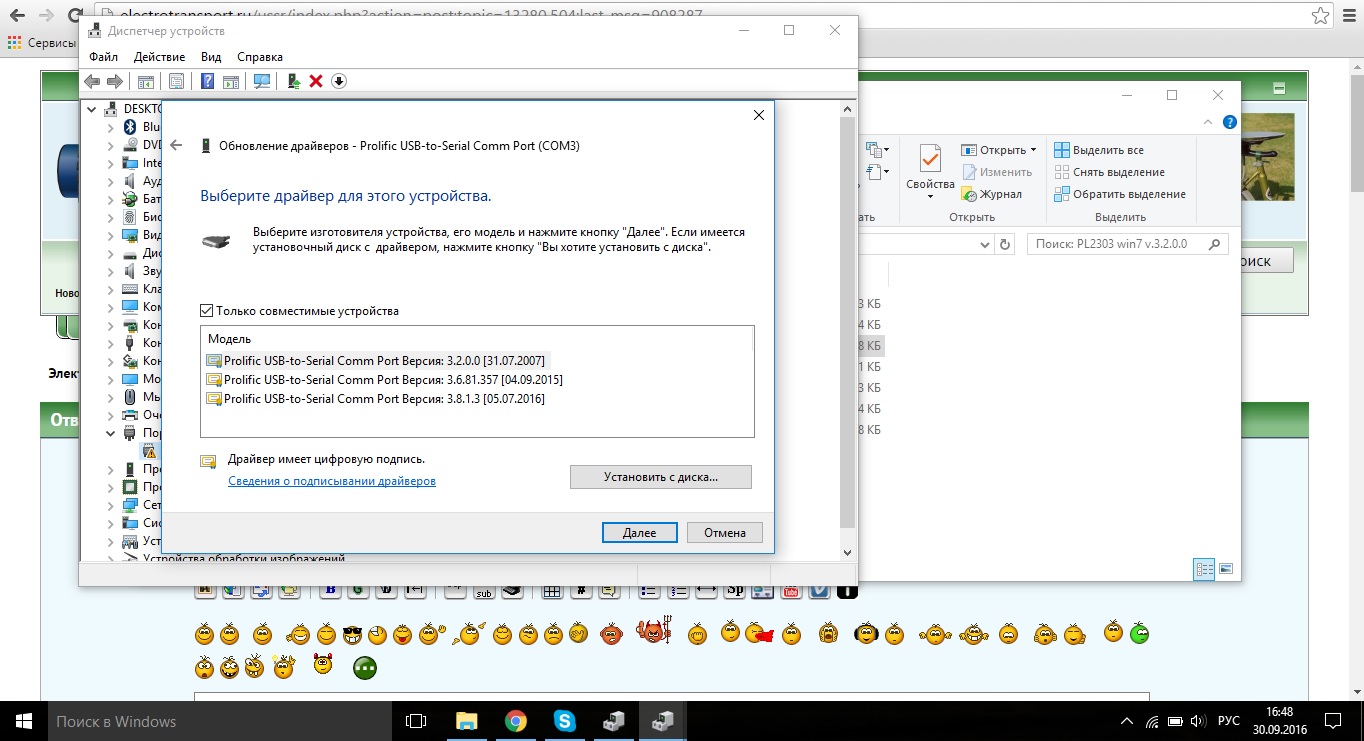Click the back arrow in driver update wizard
Image resolution: width=1364 pixels, height=741 pixels.
pos(176,145)
